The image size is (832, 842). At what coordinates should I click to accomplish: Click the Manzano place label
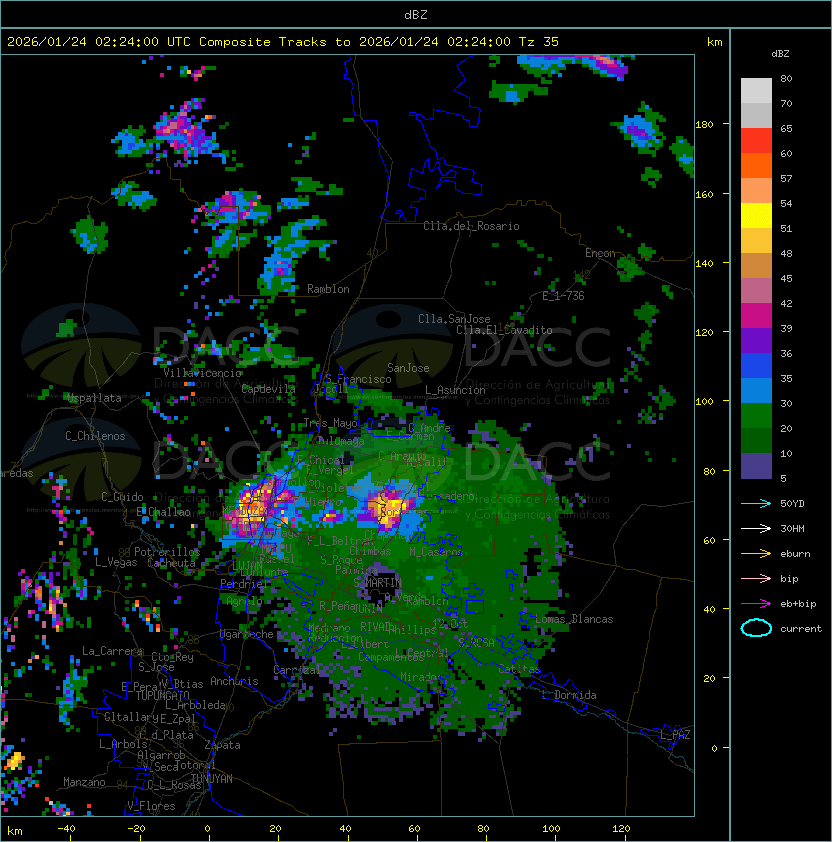tap(84, 782)
